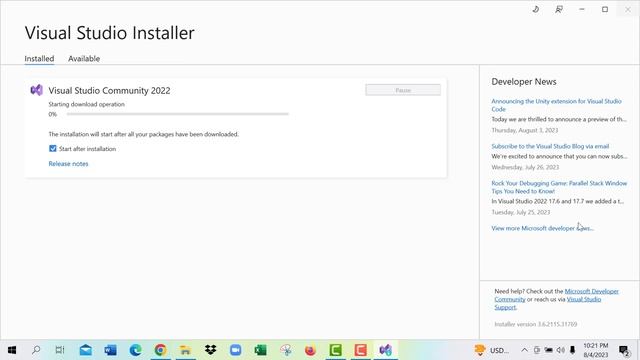Viewport: 640px width, 360px height.
Task: Open the Windows Start menu
Action: [x=12, y=350]
